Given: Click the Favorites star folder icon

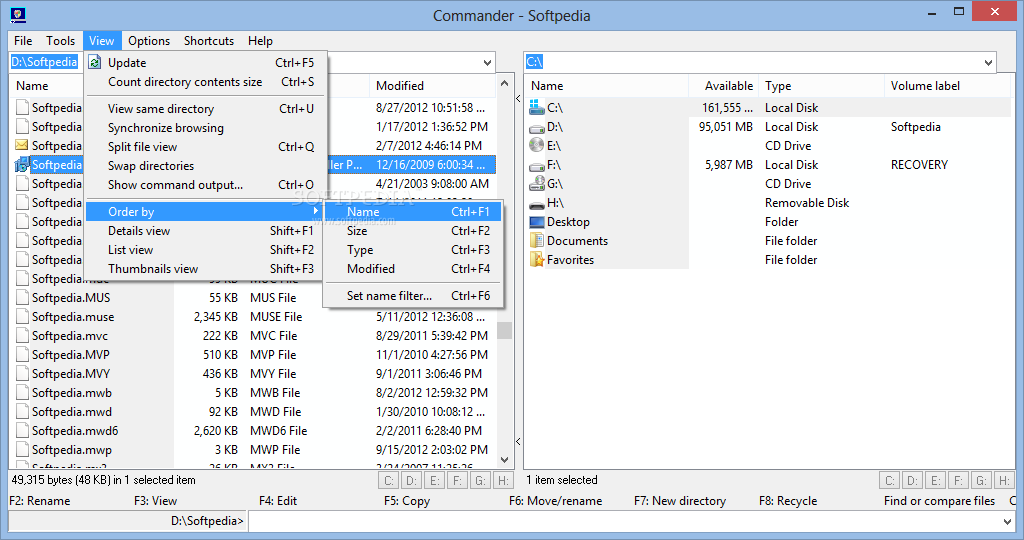Looking at the screenshot, I should [537, 260].
